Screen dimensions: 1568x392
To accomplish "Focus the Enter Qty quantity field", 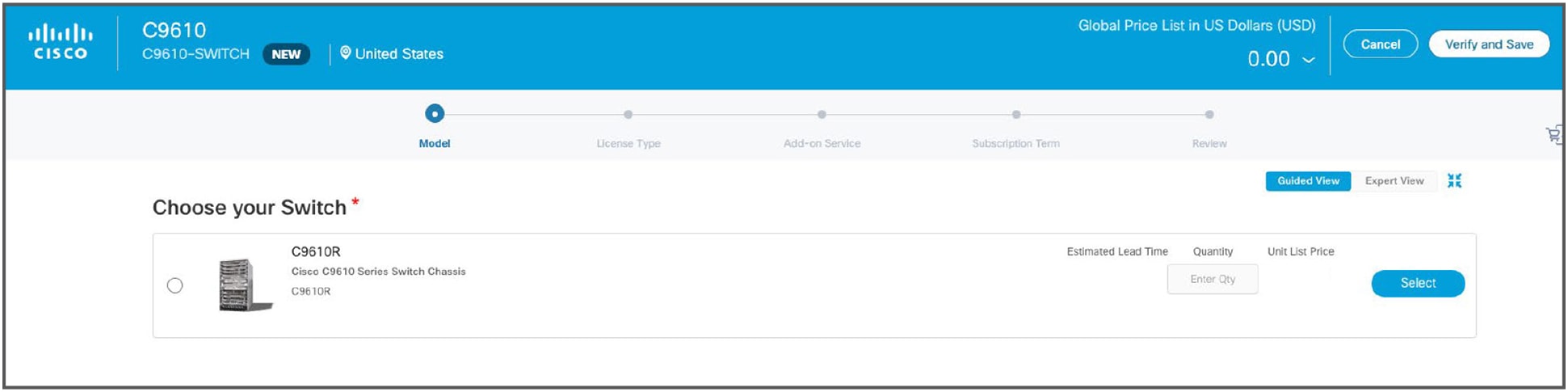I will point(1213,279).
